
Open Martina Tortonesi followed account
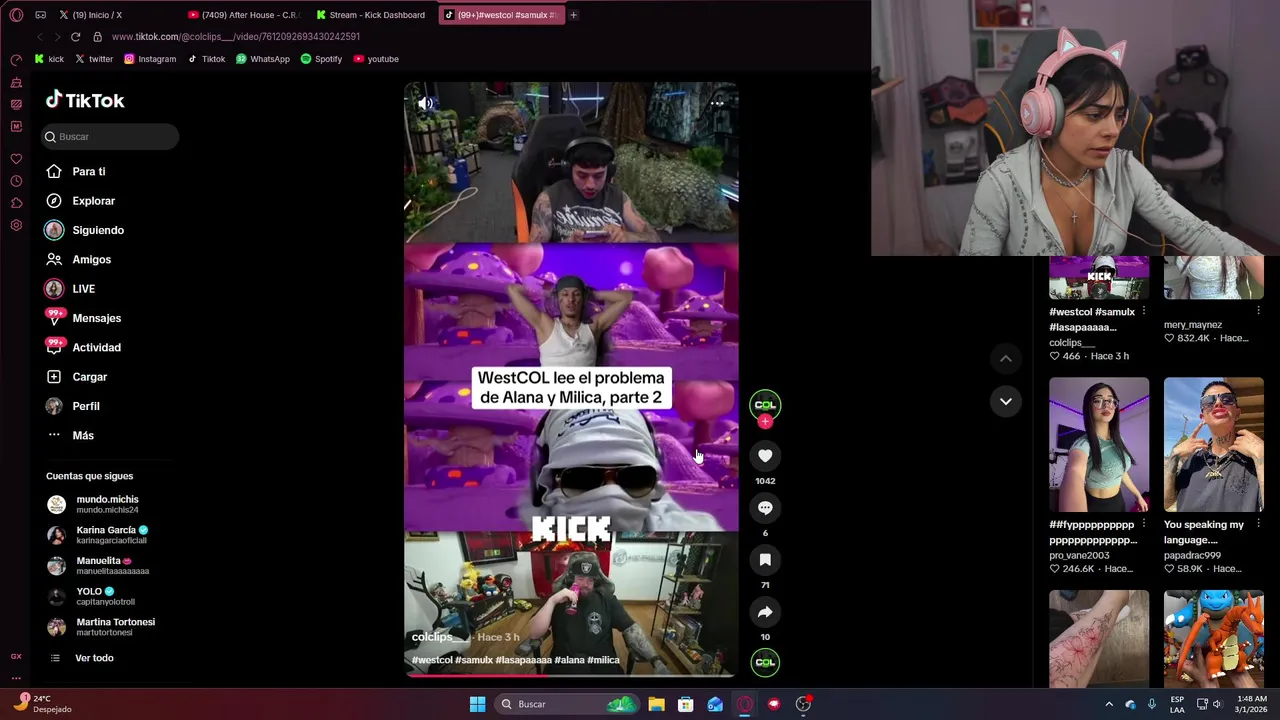pos(101,627)
